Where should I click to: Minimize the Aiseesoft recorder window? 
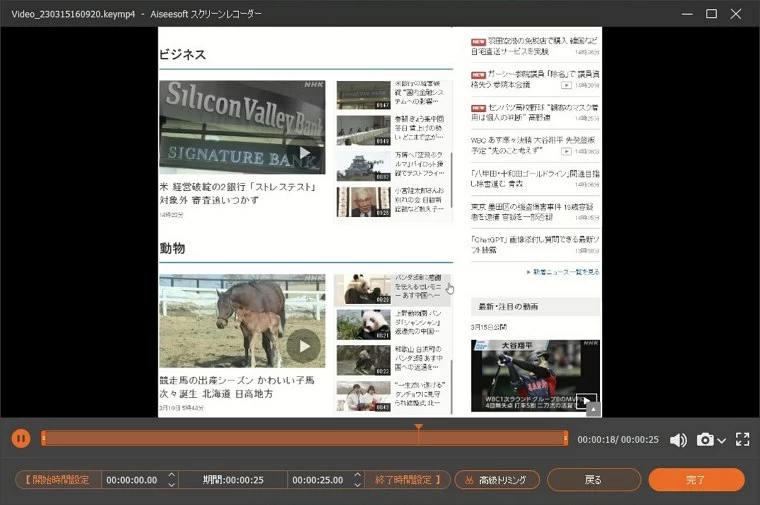[x=687, y=14]
